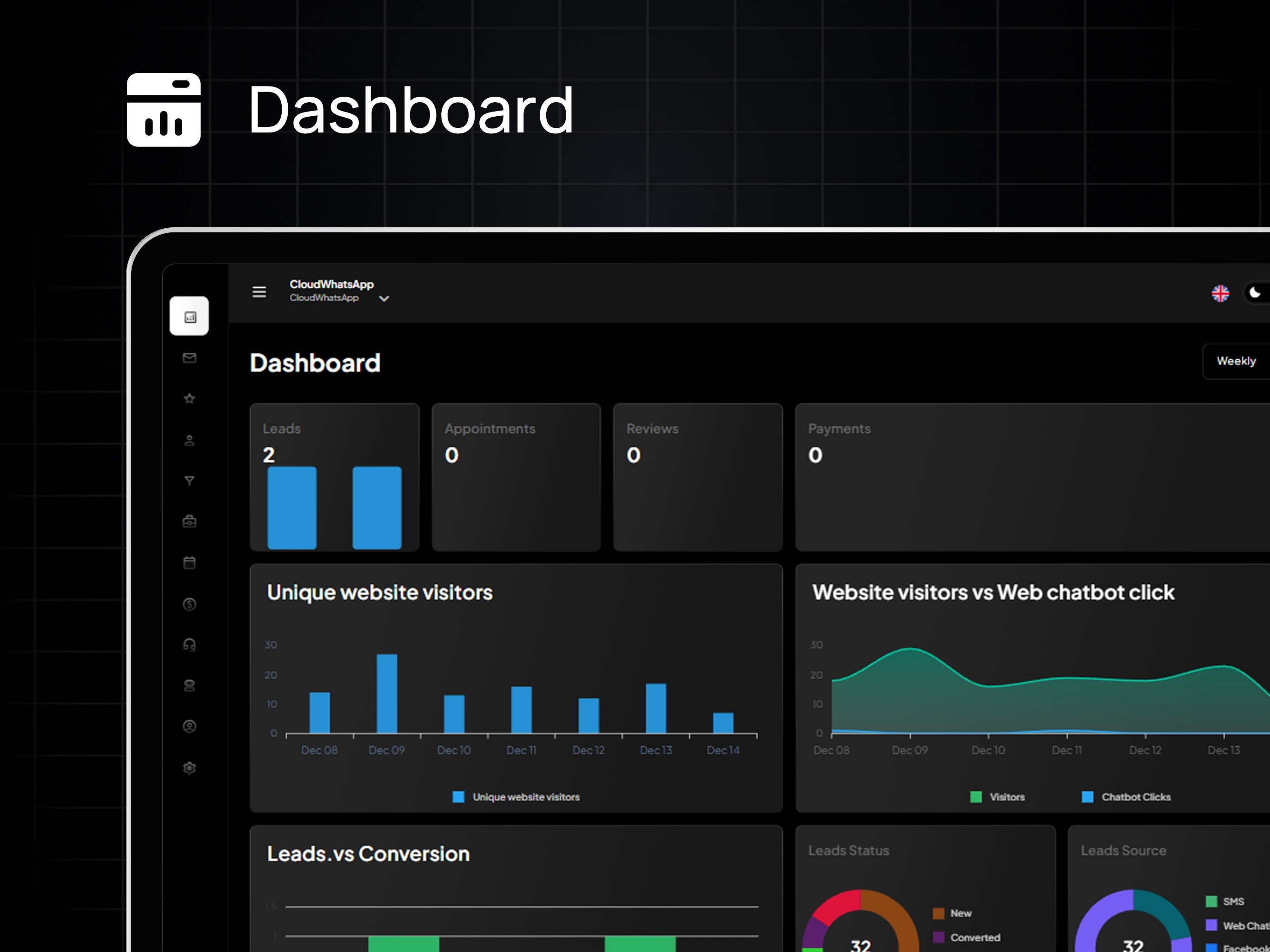Open the Payments summary card
Image resolution: width=1270 pixels, height=952 pixels.
[x=1032, y=477]
